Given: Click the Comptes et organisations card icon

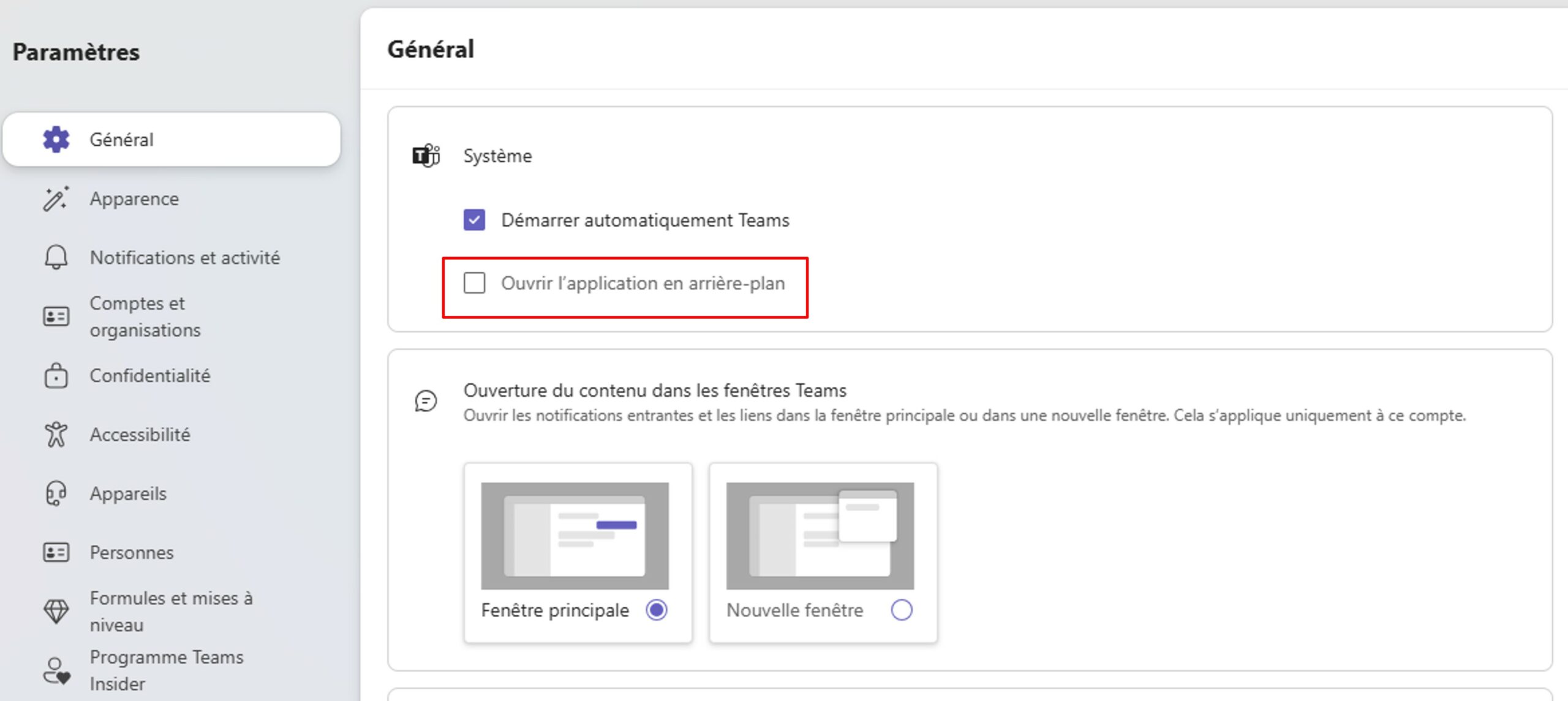Looking at the screenshot, I should coord(56,317).
